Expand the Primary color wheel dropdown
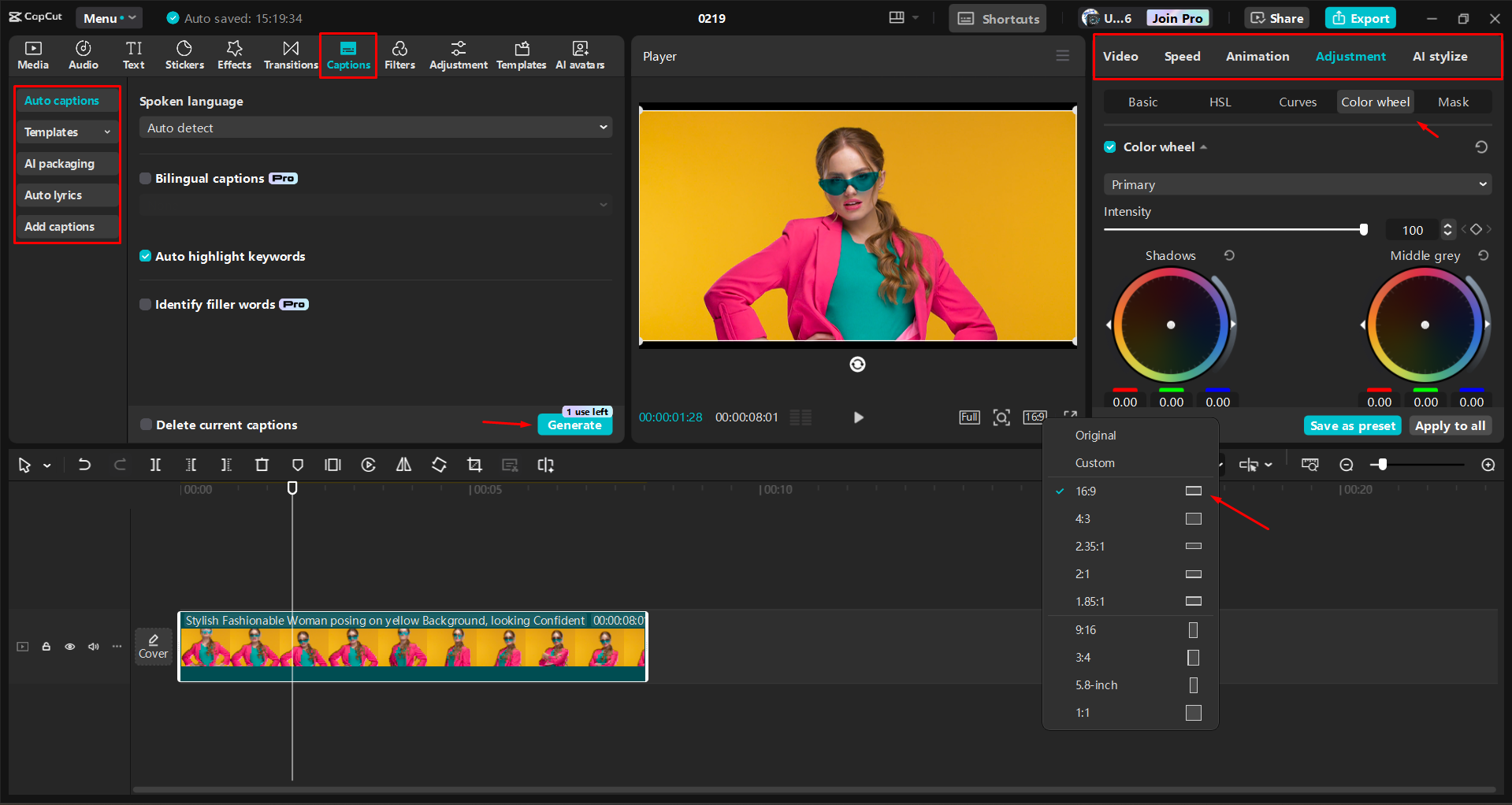Viewport: 1512px width, 805px height. [x=1297, y=184]
